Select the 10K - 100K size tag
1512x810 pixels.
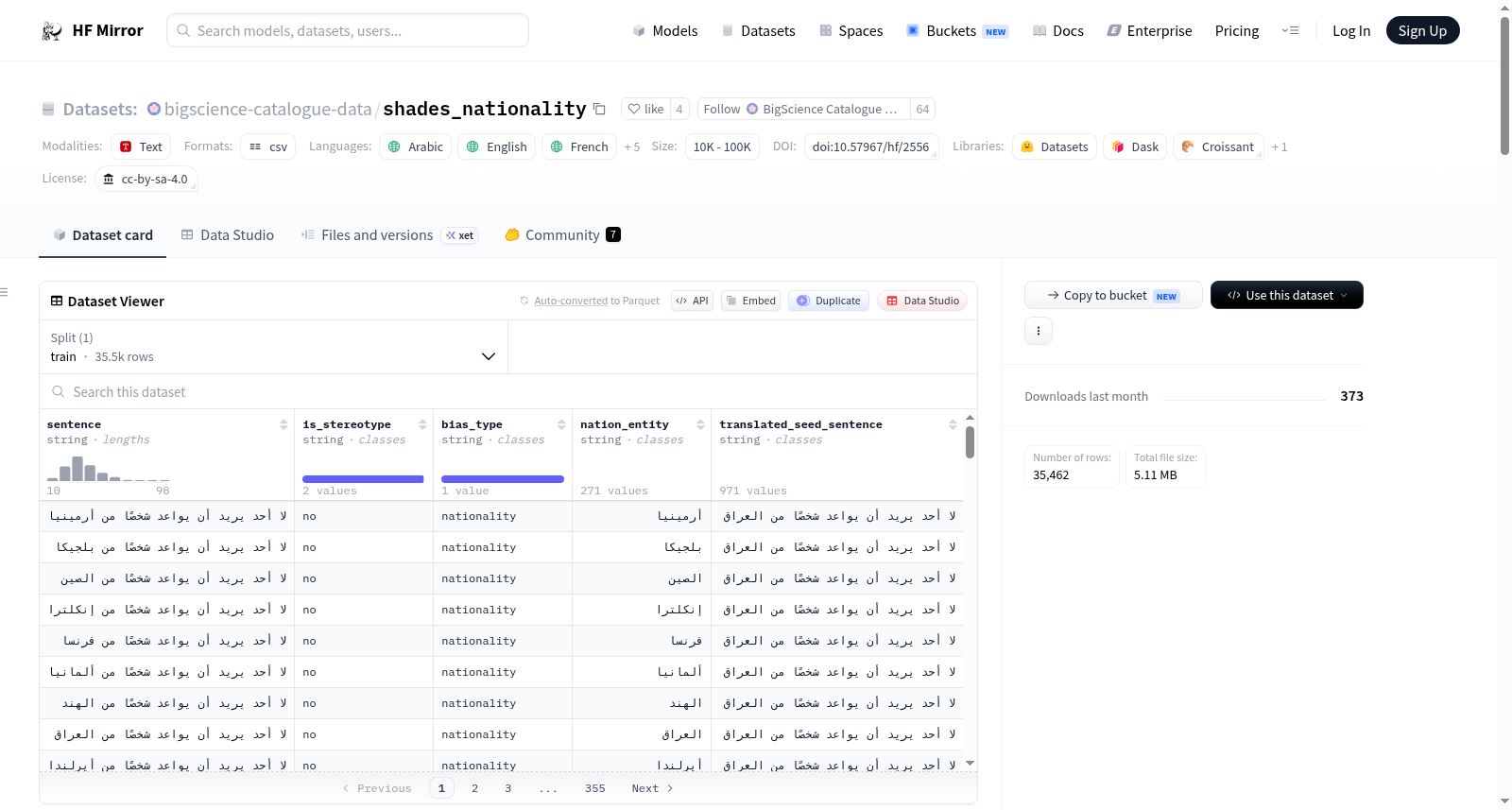(722, 147)
